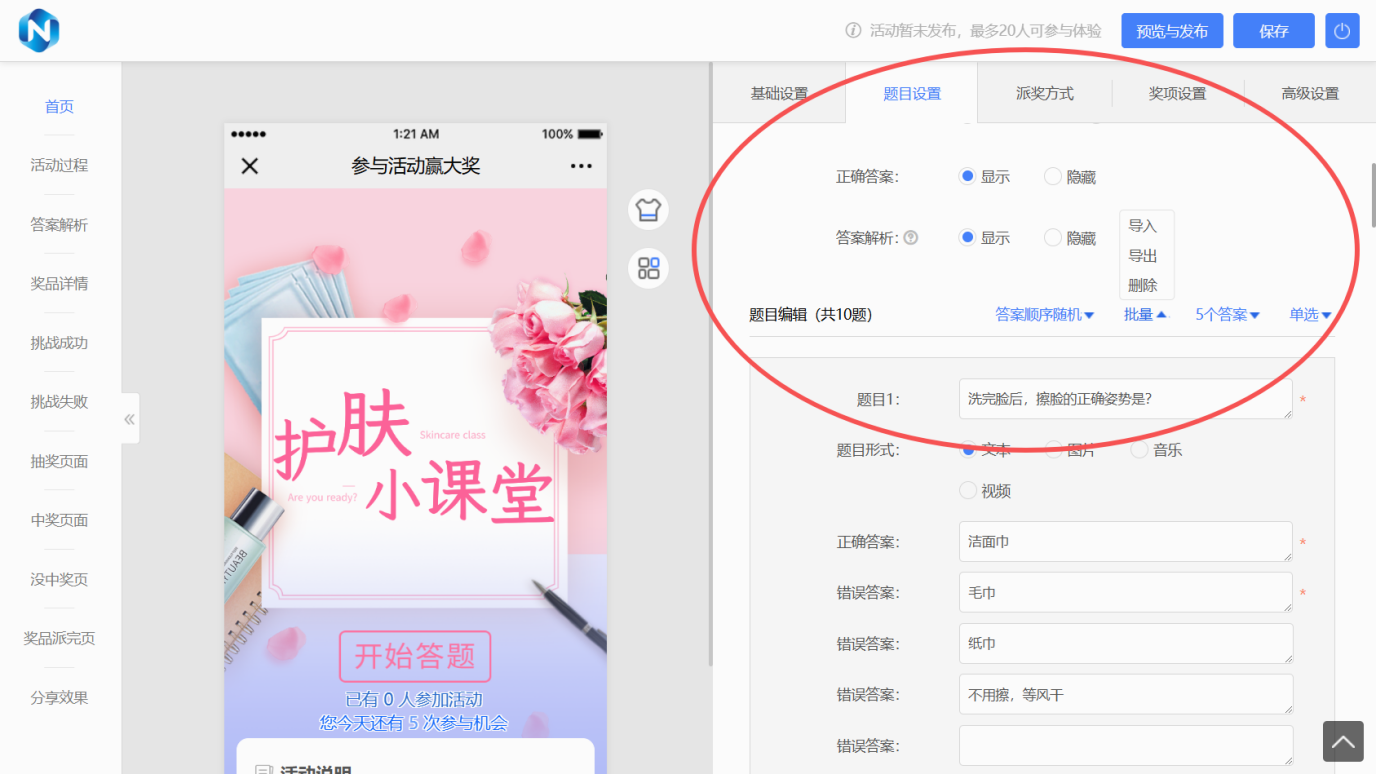Expand the 答案顺序随机 dropdown
This screenshot has width=1376, height=774.
coord(1044,315)
